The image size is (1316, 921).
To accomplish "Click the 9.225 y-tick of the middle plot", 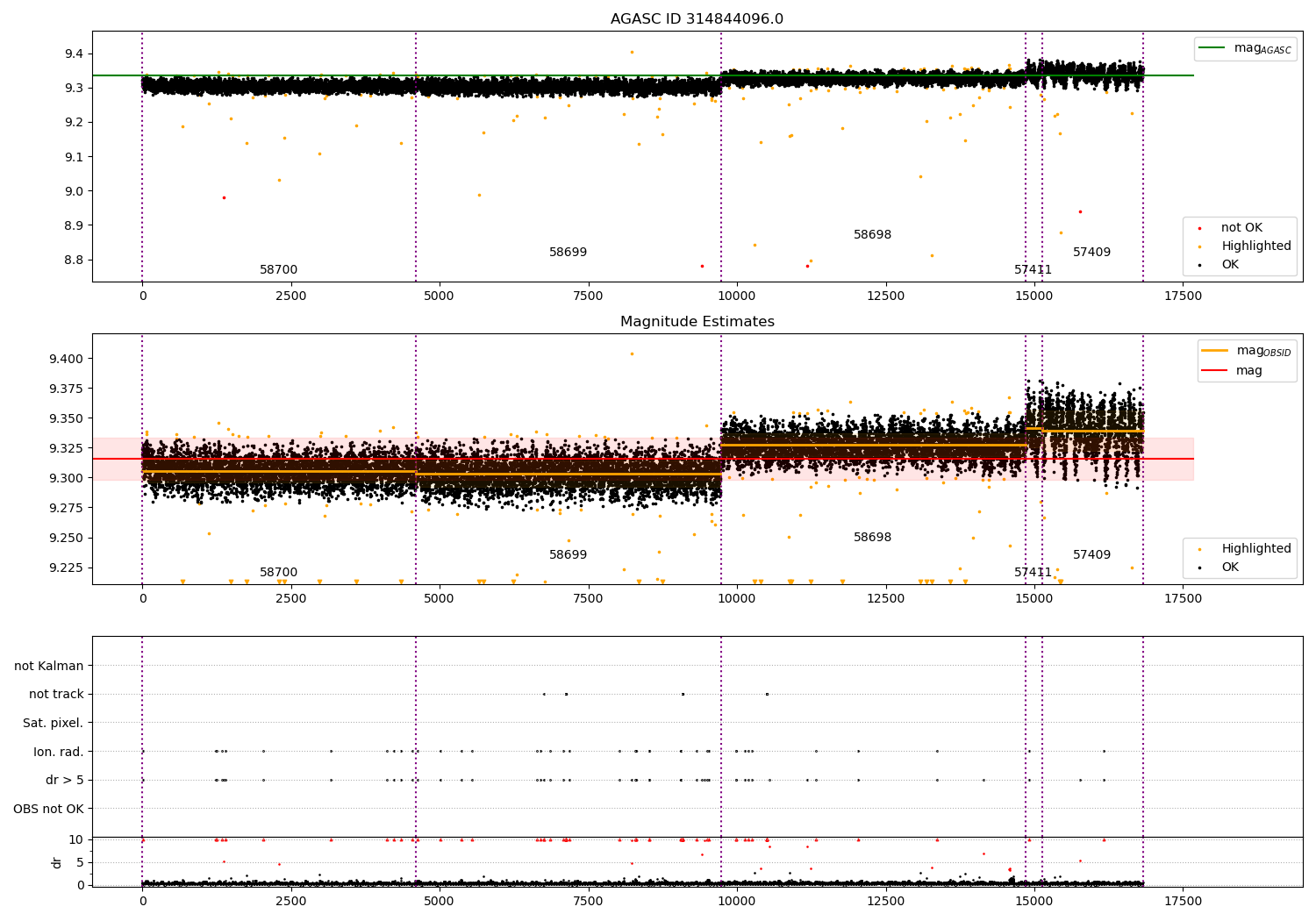I will (x=67, y=568).
